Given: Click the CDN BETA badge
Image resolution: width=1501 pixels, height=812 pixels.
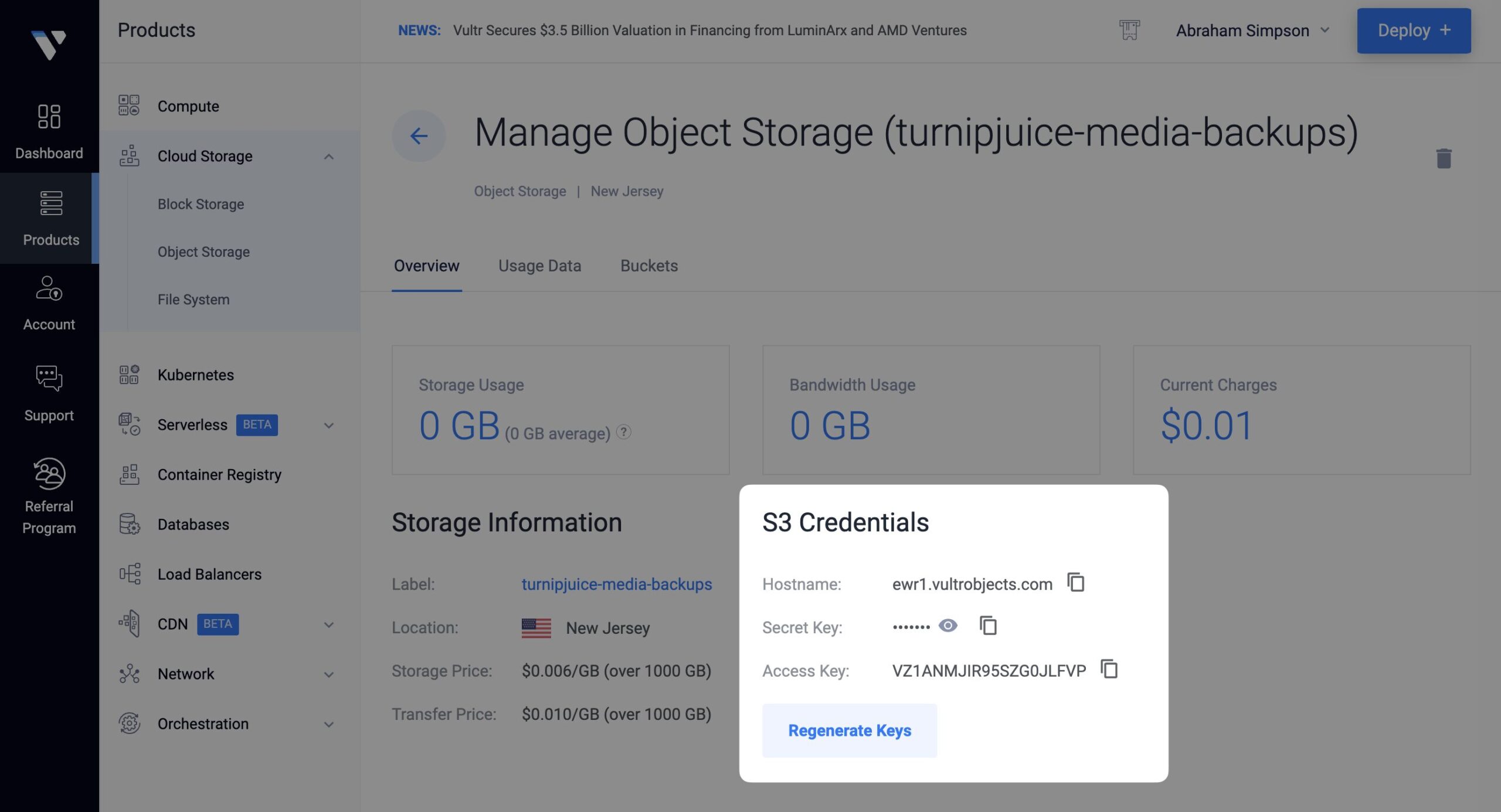Looking at the screenshot, I should tap(218, 624).
